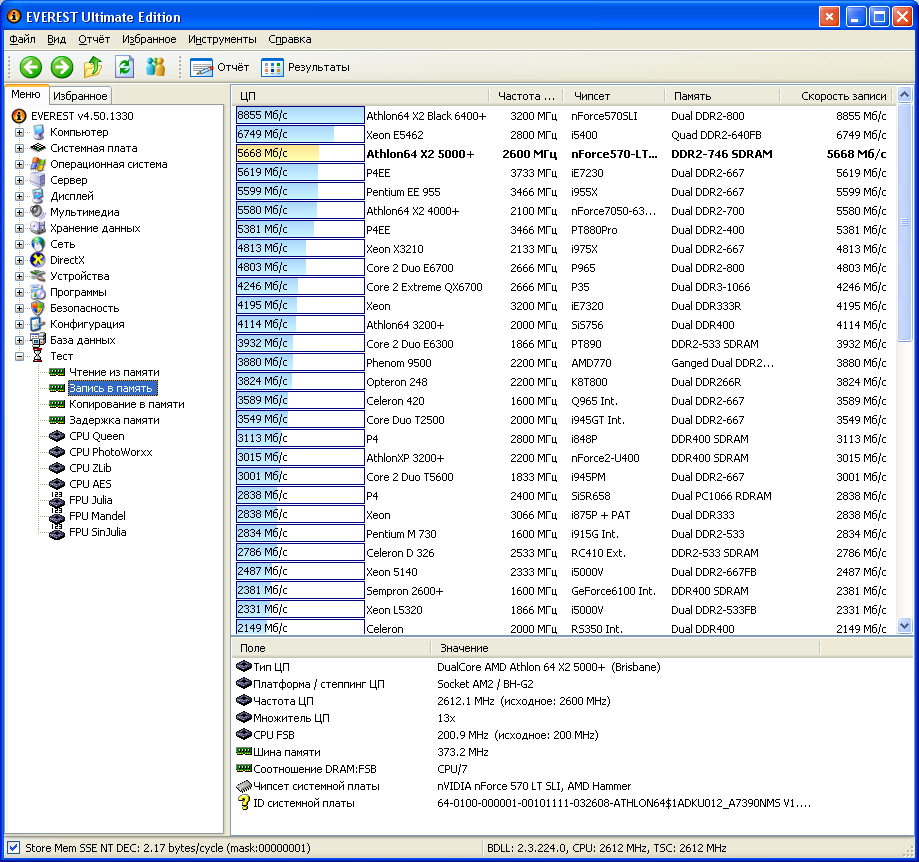The image size is (919, 862).
Task: Click the Системная плата motherboard icon
Action: pos(38,148)
